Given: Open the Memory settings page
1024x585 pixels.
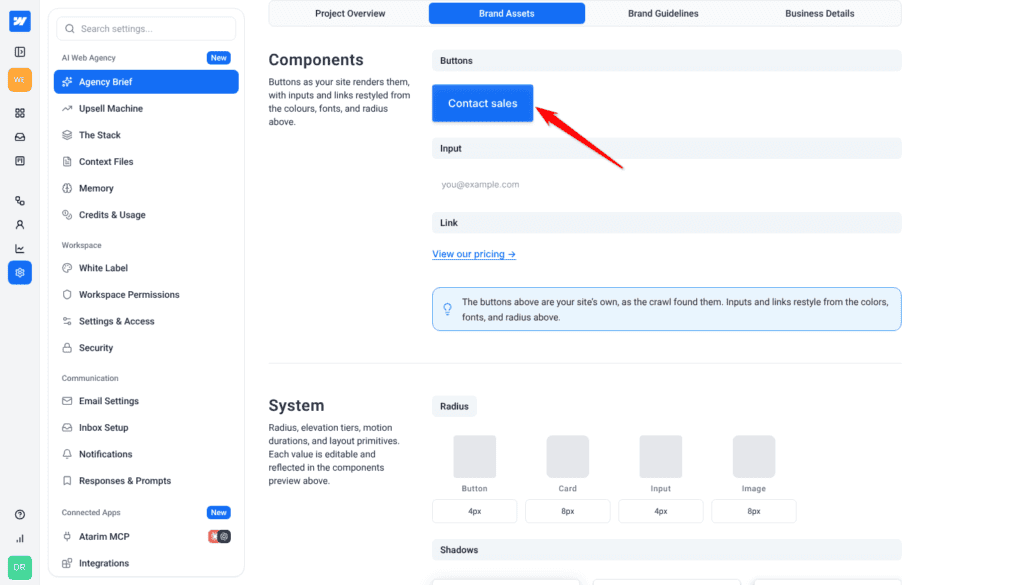Looking at the screenshot, I should (x=146, y=188).
